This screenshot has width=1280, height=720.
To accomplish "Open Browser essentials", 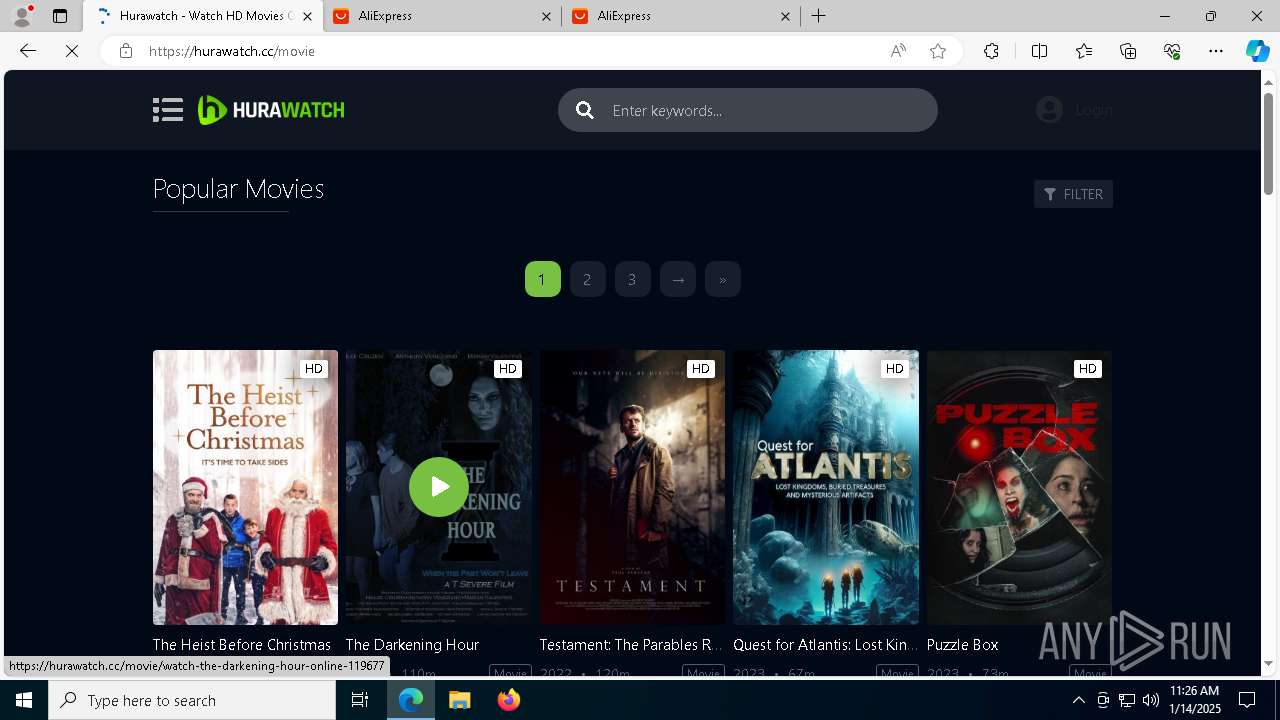I will 1172,51.
